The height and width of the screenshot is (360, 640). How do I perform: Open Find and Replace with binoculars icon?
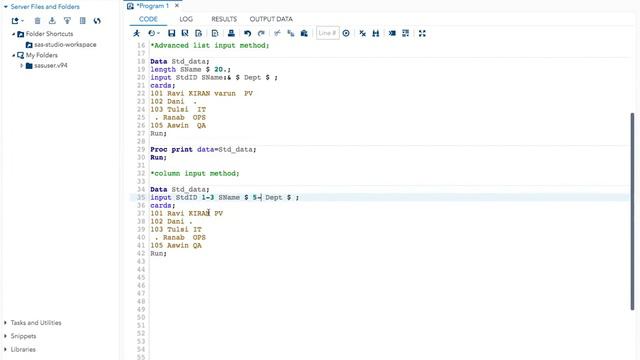click(376, 33)
